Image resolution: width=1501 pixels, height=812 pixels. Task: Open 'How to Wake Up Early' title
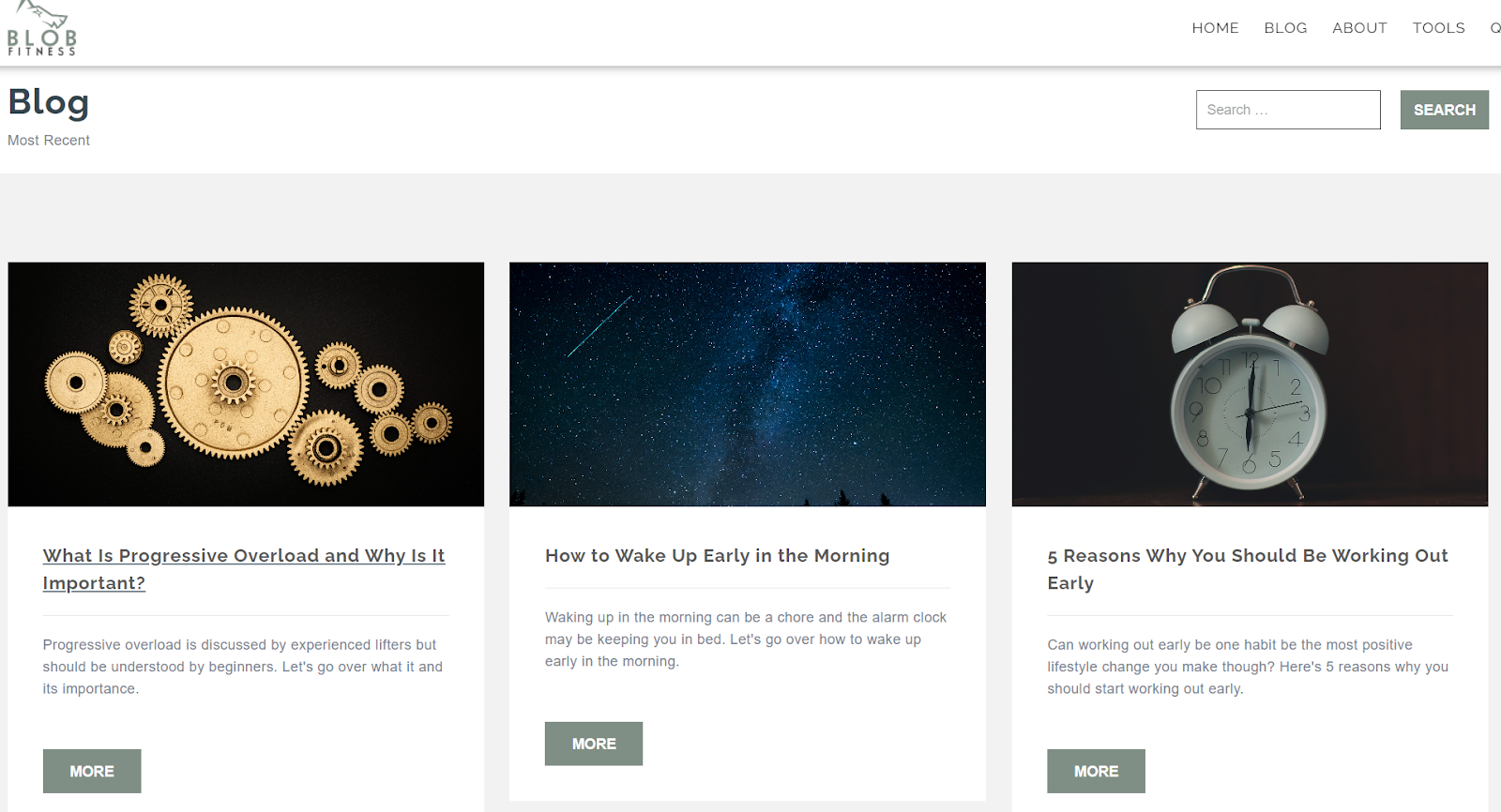(x=717, y=555)
